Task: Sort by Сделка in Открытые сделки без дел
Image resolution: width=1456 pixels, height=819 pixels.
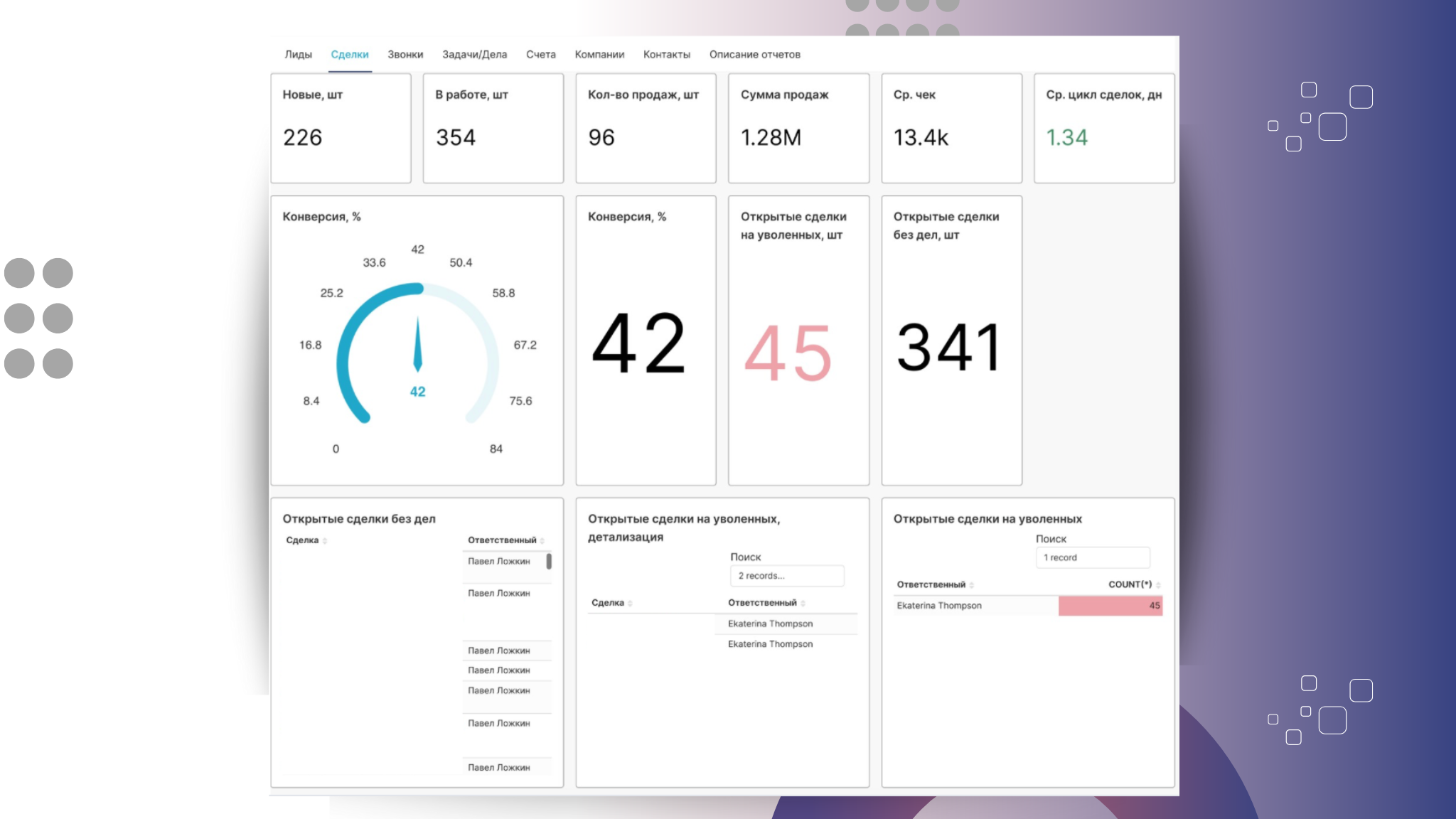Action: [x=306, y=540]
